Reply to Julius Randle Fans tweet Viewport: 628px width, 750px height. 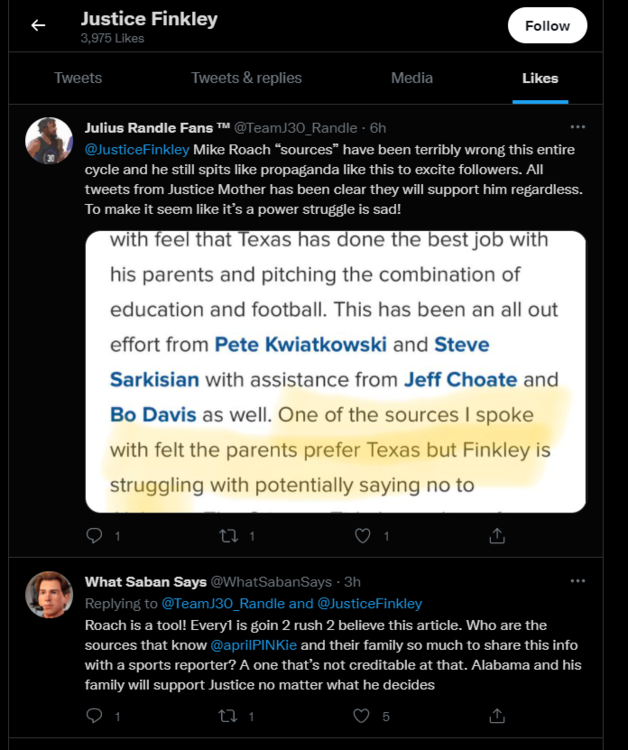[96, 536]
